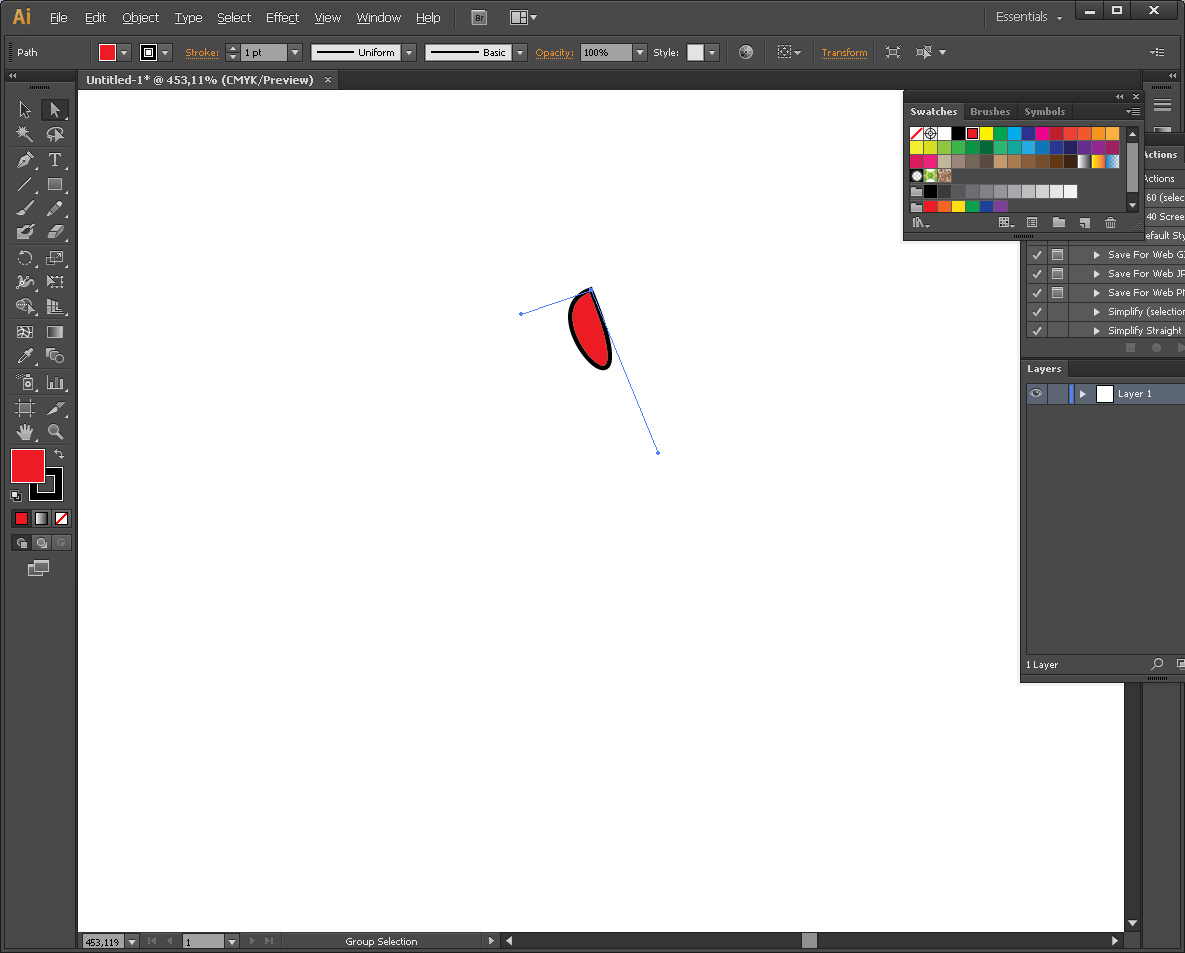Select the Lasso tool
This screenshot has height=953, width=1185.
pyautogui.click(x=54, y=135)
